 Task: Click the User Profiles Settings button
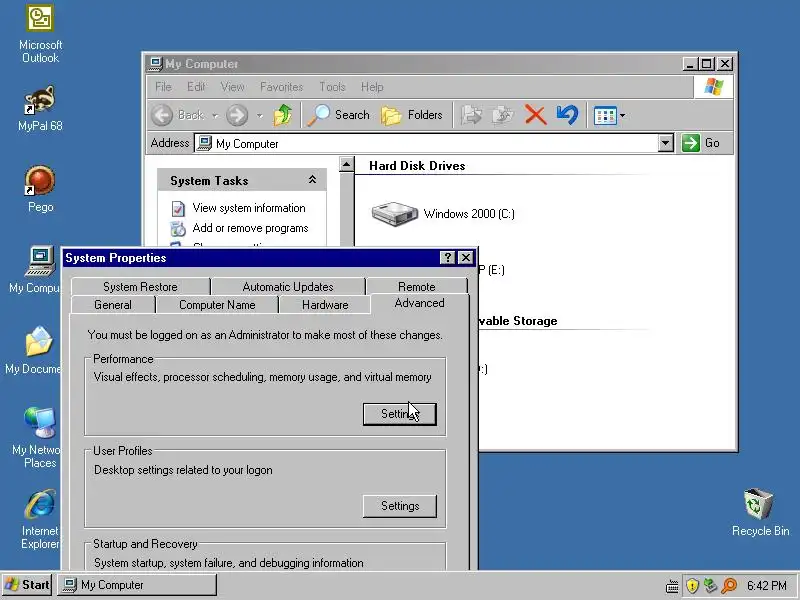click(x=399, y=506)
